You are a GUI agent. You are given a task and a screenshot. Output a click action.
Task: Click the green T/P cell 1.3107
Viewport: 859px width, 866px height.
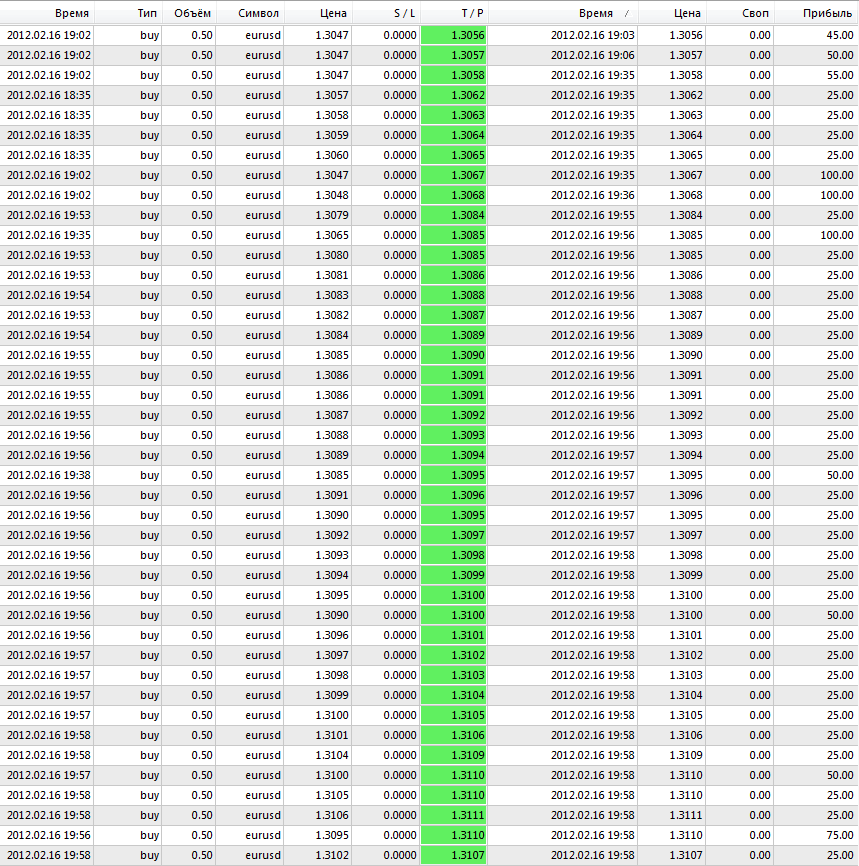point(454,855)
